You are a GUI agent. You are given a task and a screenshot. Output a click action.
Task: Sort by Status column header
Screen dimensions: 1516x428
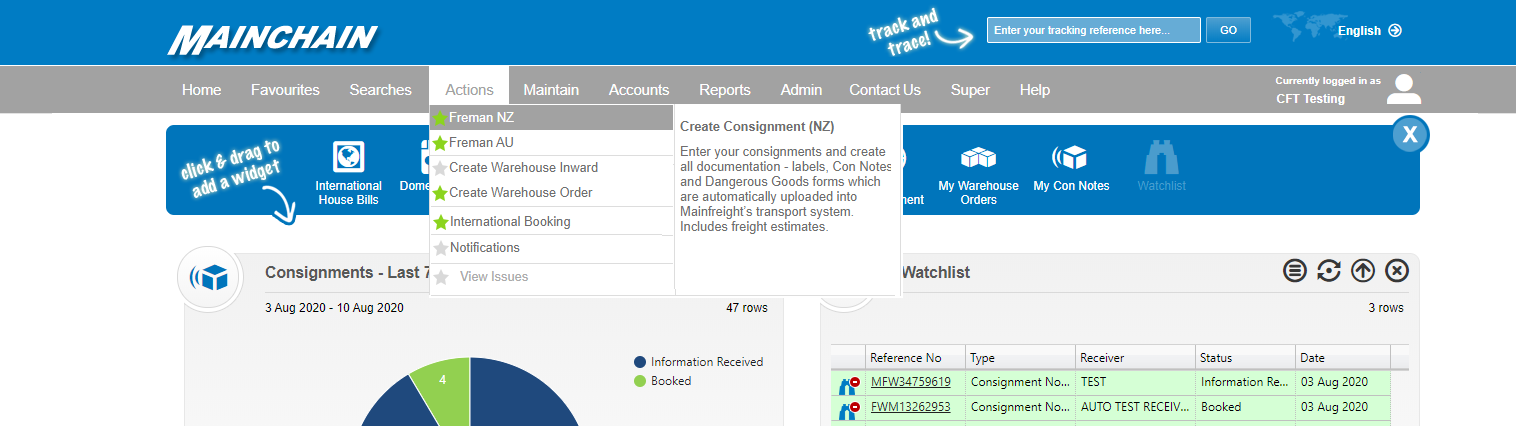click(x=1245, y=358)
